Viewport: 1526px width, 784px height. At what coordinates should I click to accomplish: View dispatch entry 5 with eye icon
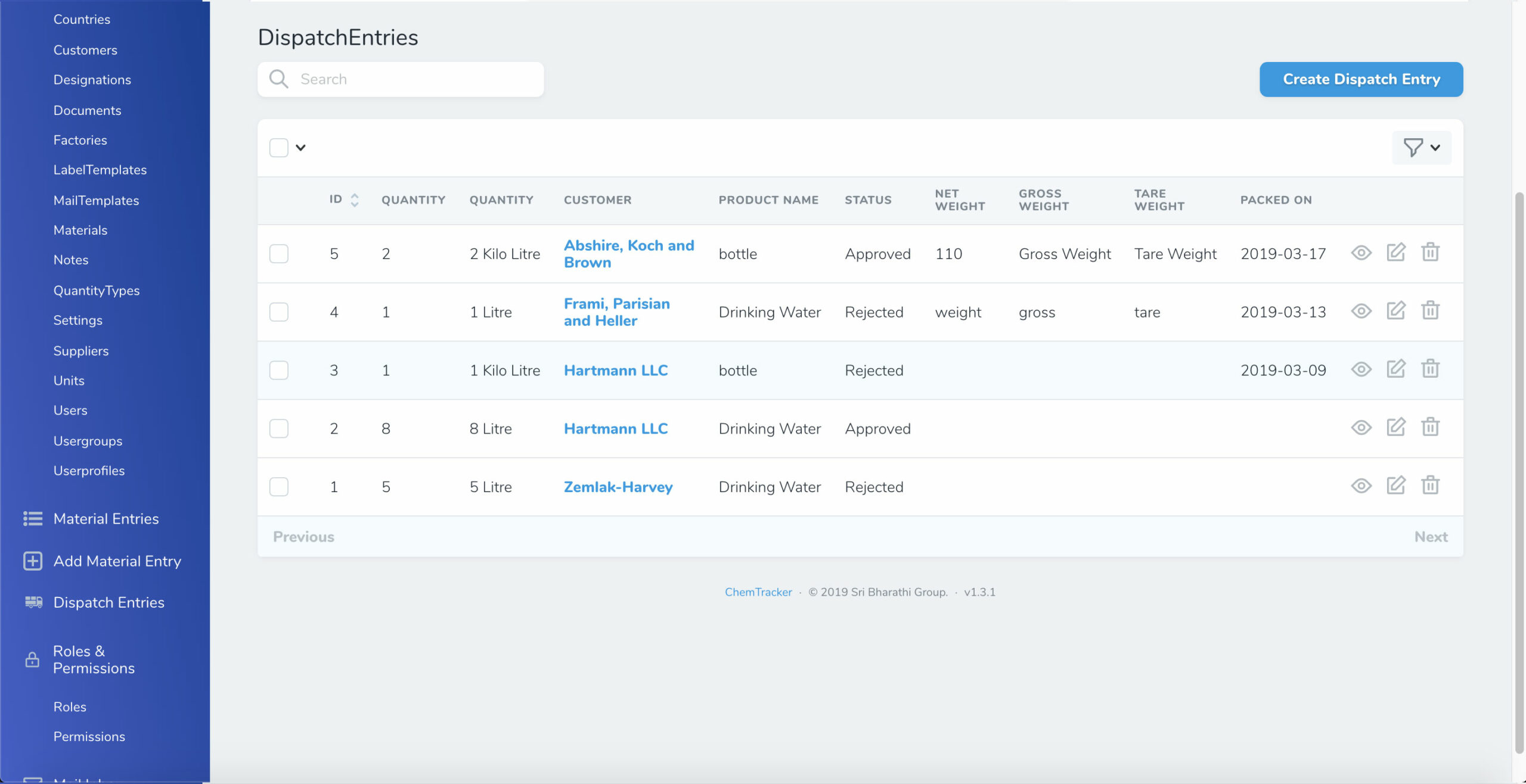click(x=1361, y=253)
